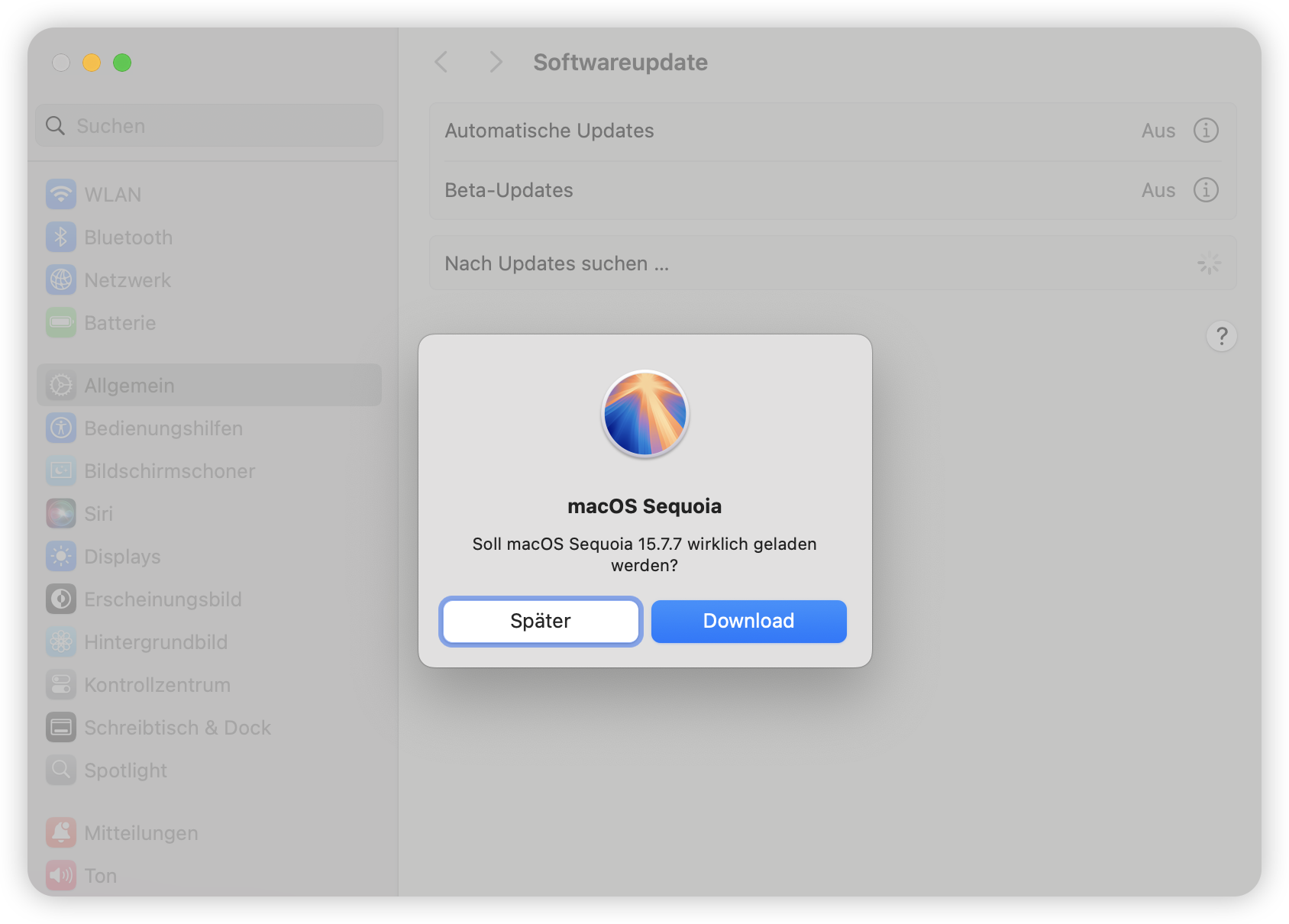
Task: Click the Spotlight magnifier icon in sidebar
Action: [61, 770]
